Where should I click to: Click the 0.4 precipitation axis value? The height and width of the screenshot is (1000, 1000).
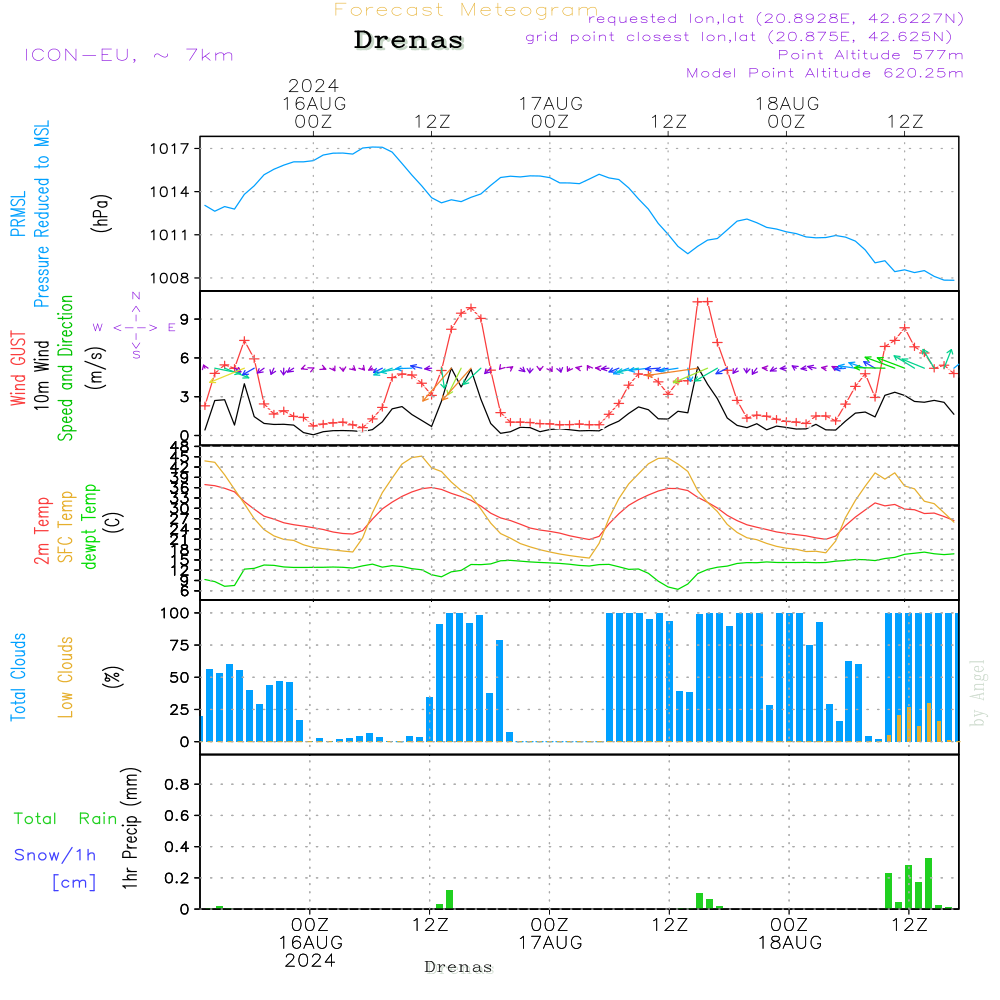pos(177,847)
